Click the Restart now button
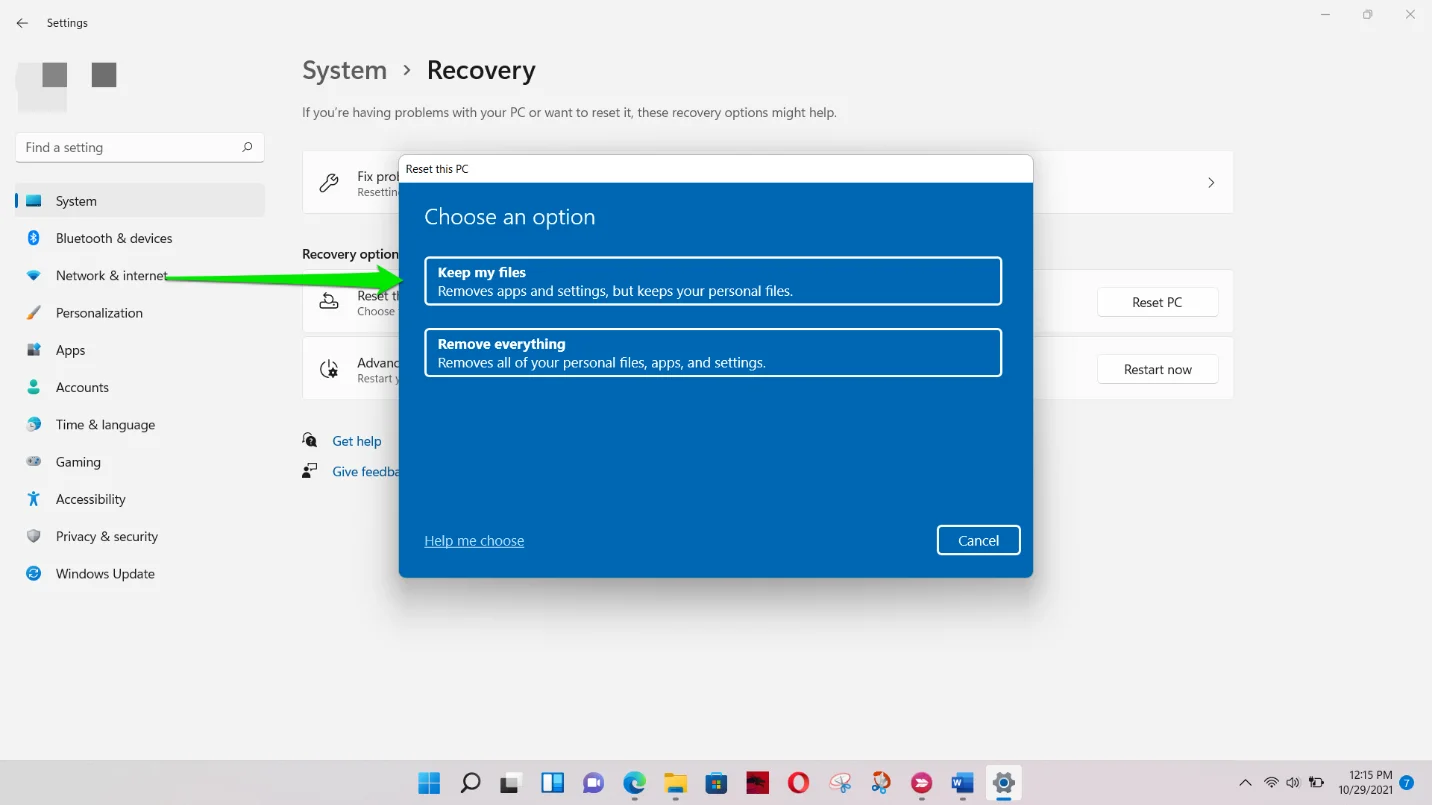Image resolution: width=1432 pixels, height=805 pixels. 1157,369
